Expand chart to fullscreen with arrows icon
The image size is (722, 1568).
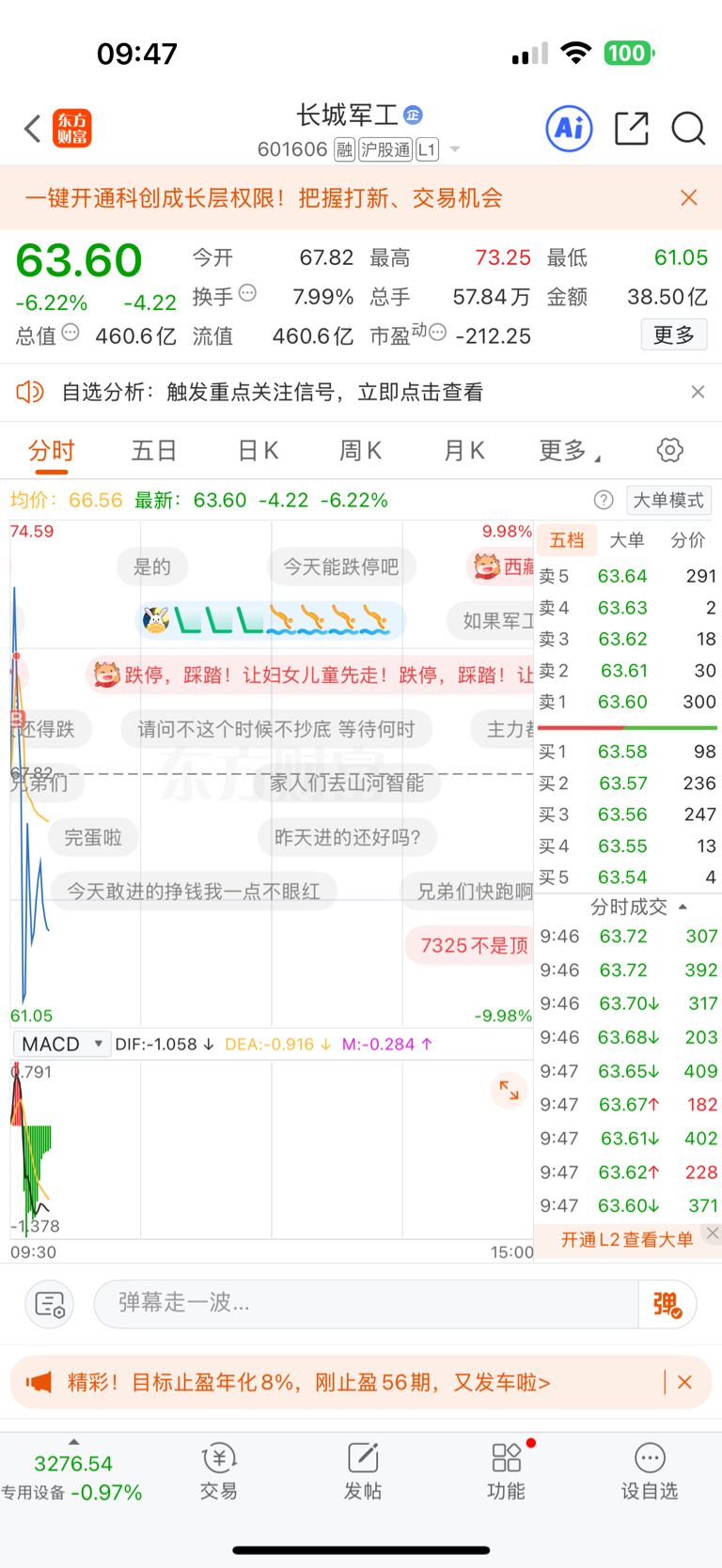coord(509,1090)
